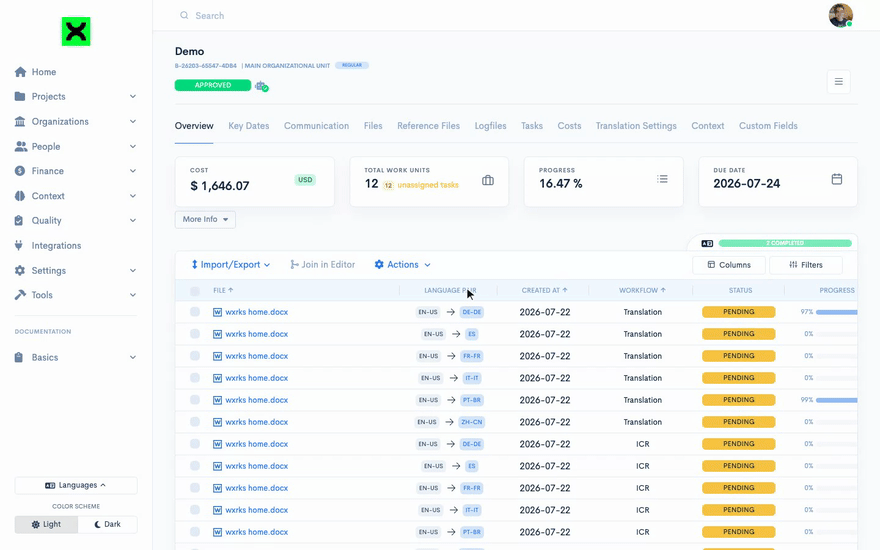Open the Filters button
The height and width of the screenshot is (550, 880).
805,265
